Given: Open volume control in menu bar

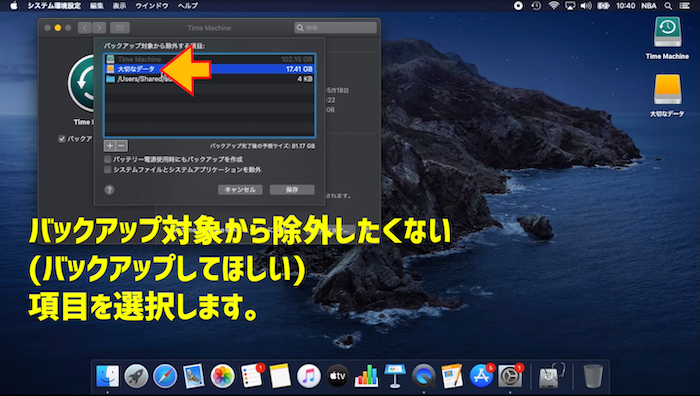Looking at the screenshot, I should pyautogui.click(x=586, y=6).
